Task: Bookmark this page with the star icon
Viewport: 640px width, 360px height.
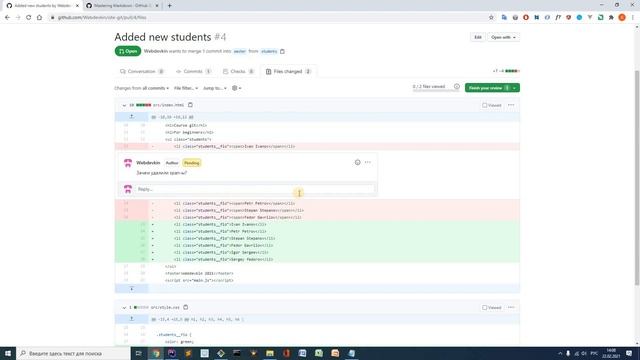Action: point(491,18)
